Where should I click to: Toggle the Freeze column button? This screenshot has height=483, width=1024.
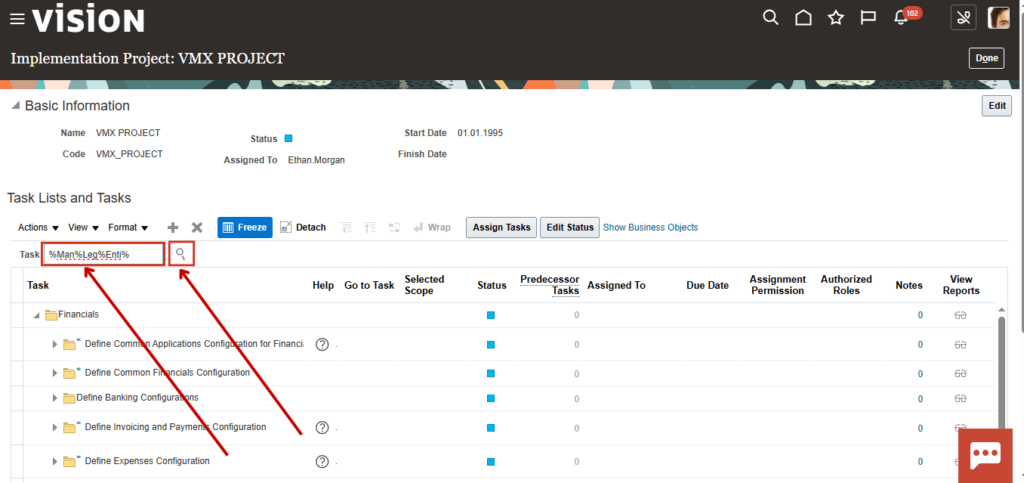click(x=245, y=227)
